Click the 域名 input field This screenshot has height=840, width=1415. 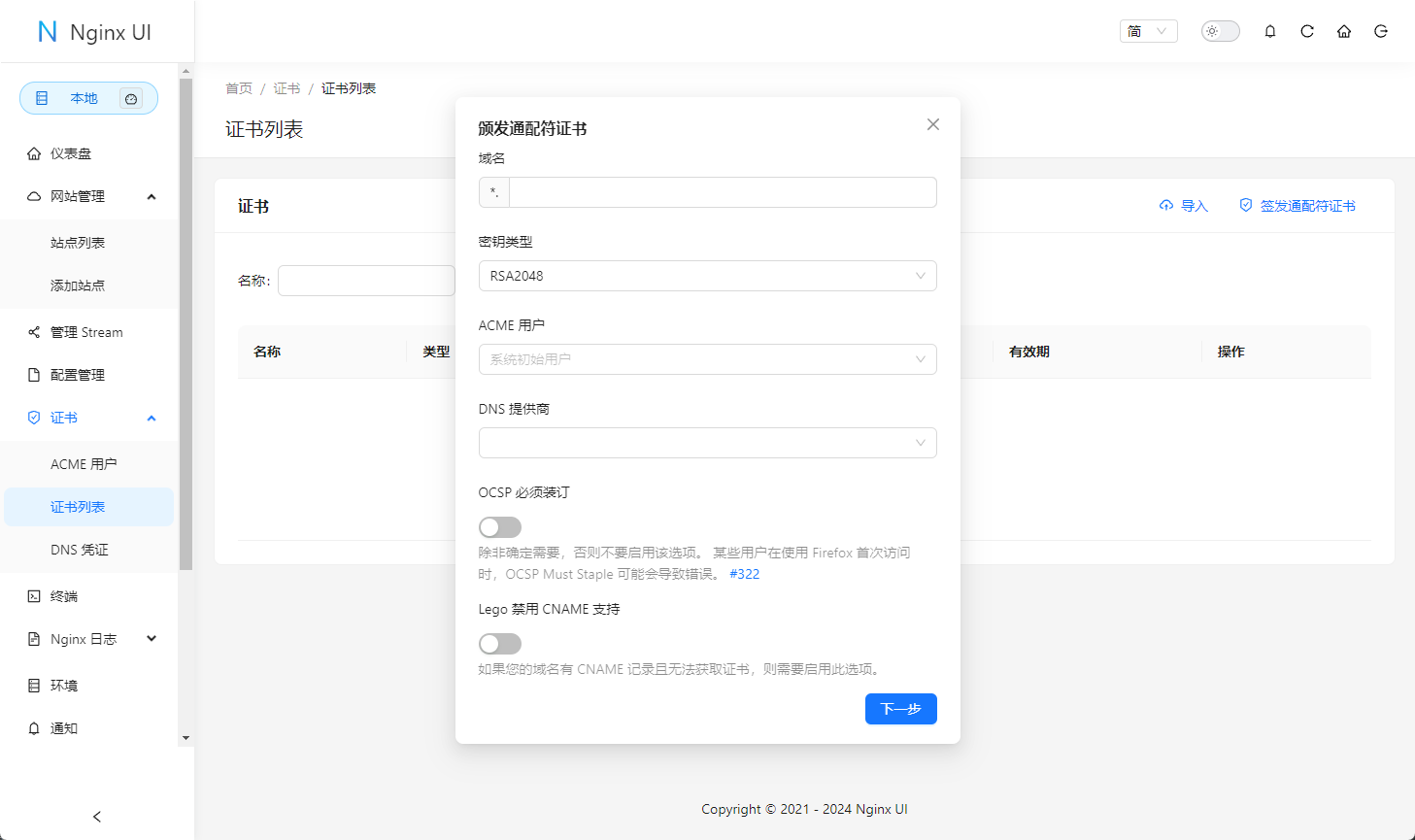point(722,192)
